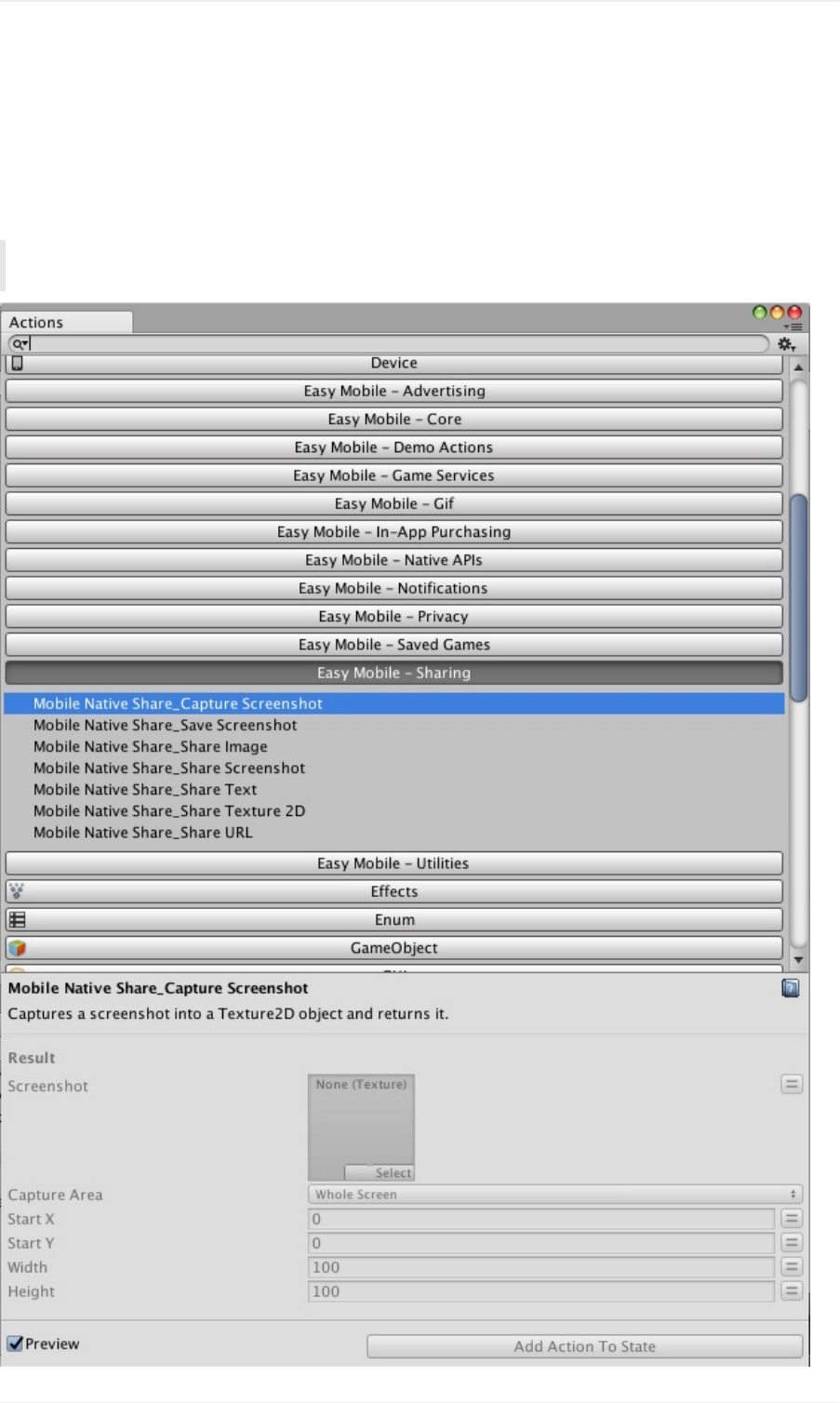Select Mobile Native Share_Share Image action

(x=394, y=746)
